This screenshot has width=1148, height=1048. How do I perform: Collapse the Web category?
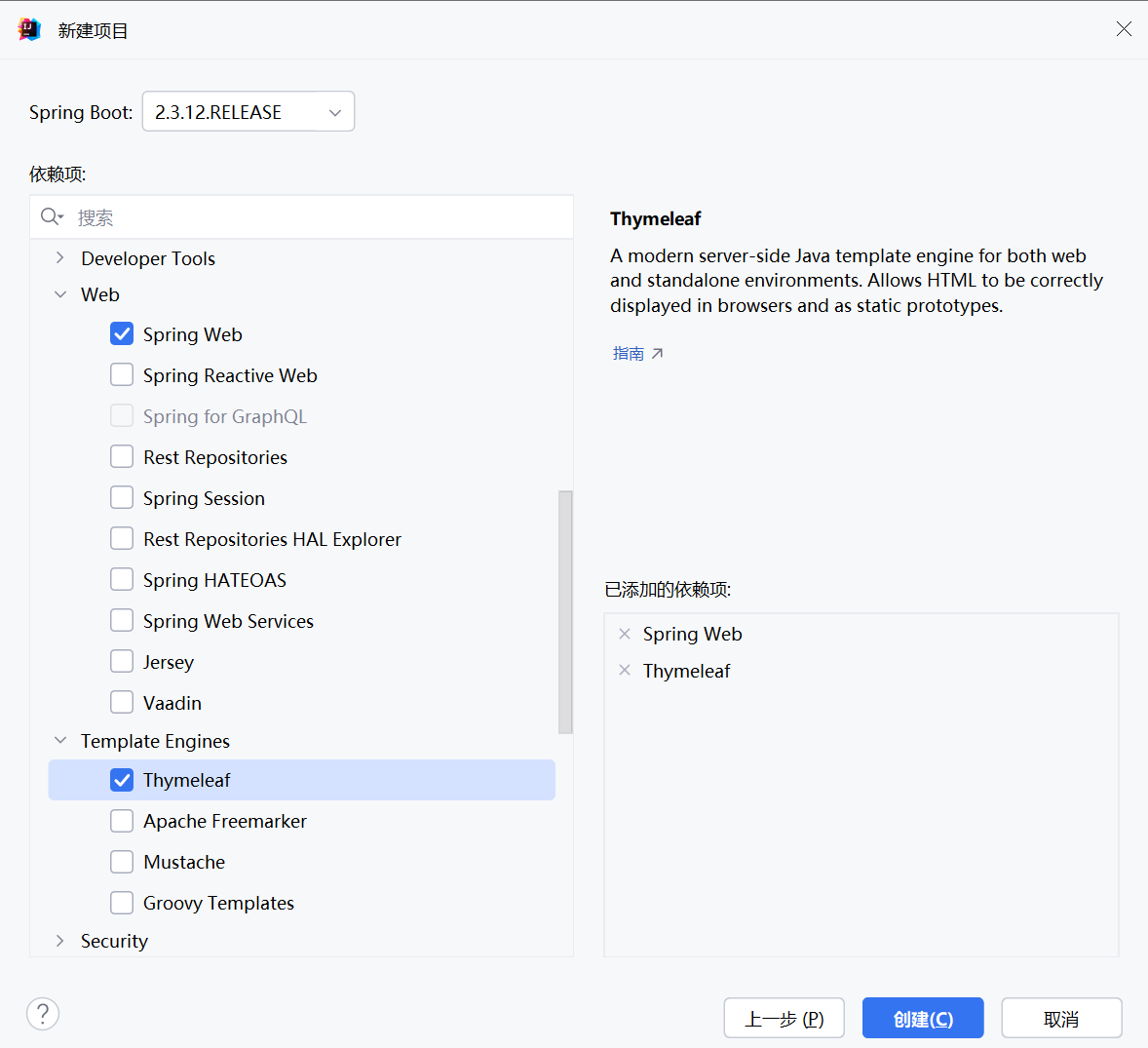click(60, 294)
